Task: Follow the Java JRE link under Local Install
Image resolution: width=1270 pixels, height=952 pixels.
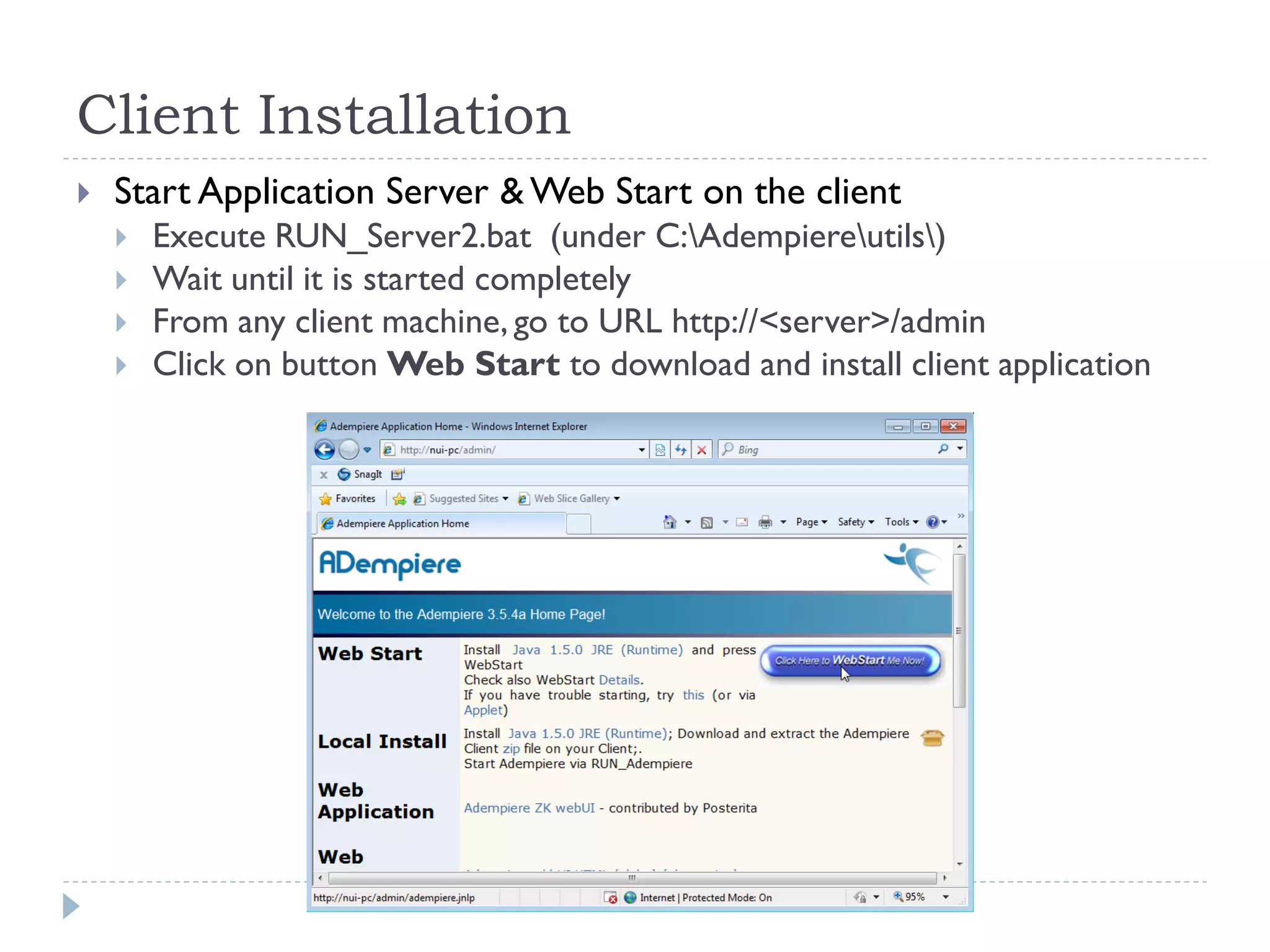Action: point(587,734)
